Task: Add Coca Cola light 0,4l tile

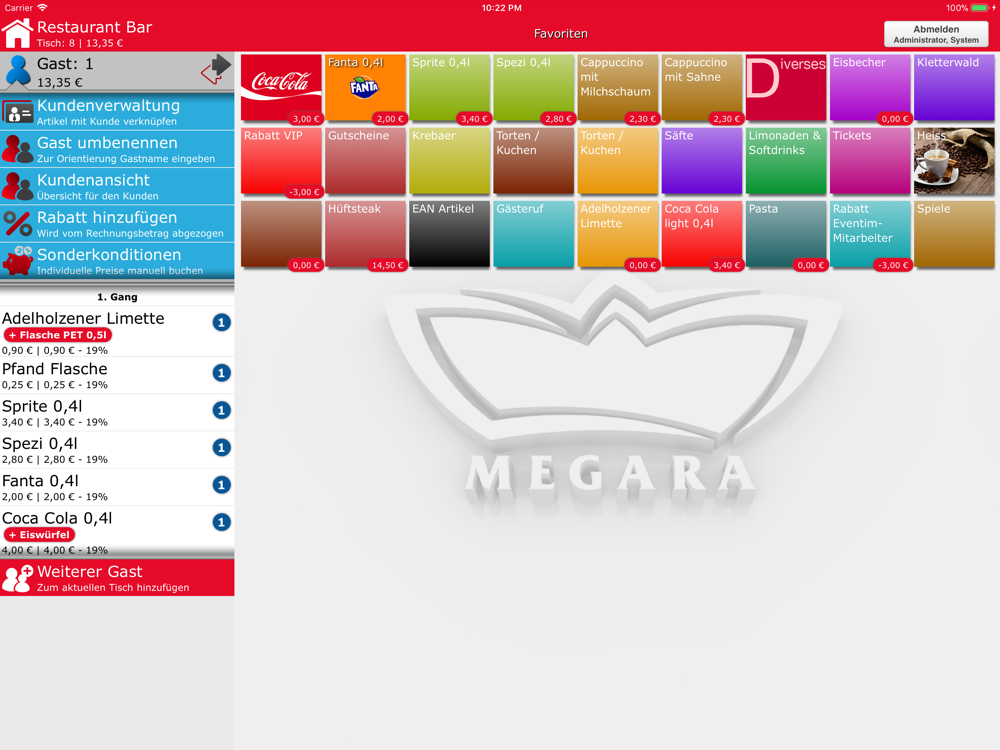Action: pyautogui.click(x=702, y=234)
